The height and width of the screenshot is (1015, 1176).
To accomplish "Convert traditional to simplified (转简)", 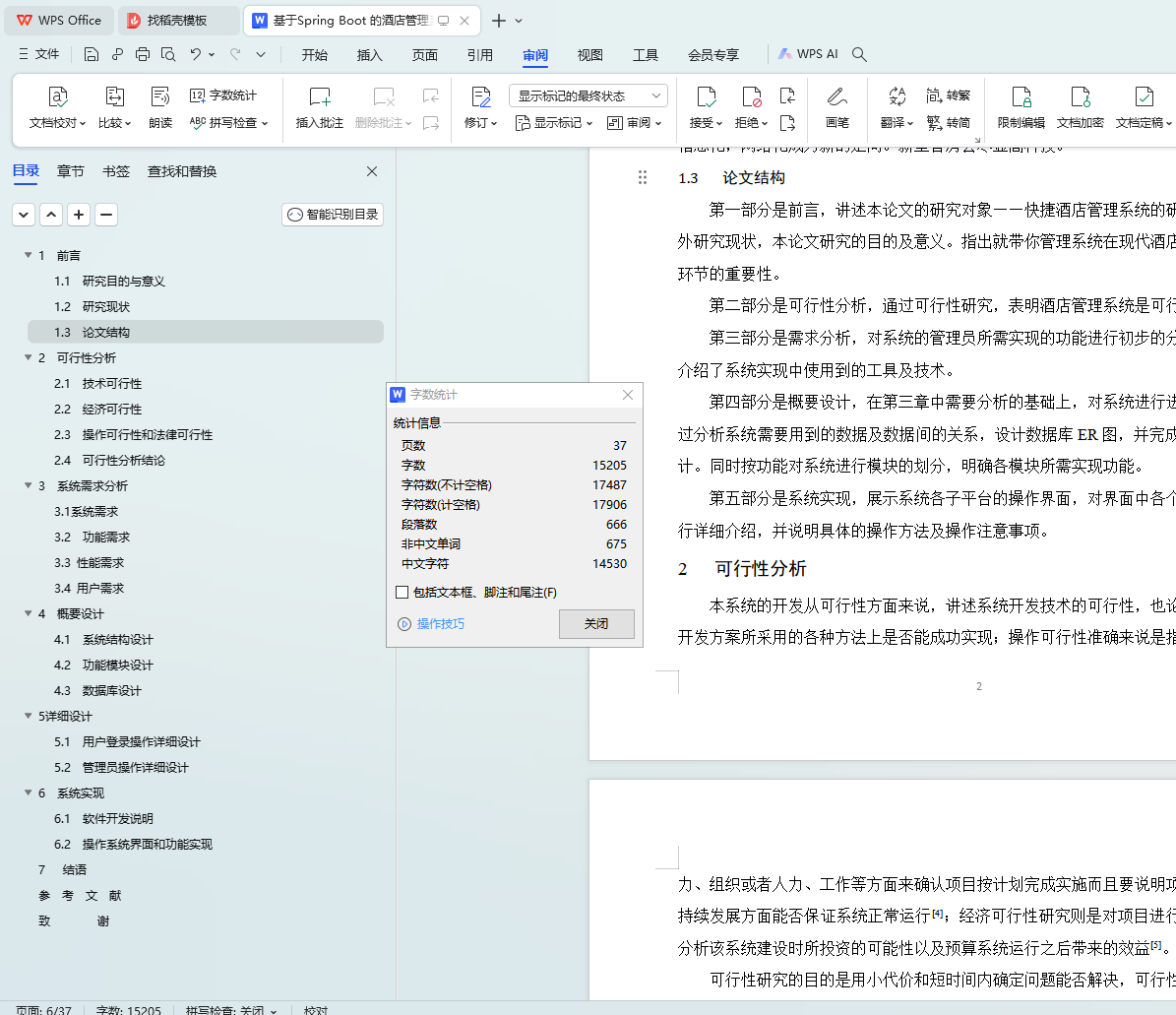I will click(x=949, y=122).
